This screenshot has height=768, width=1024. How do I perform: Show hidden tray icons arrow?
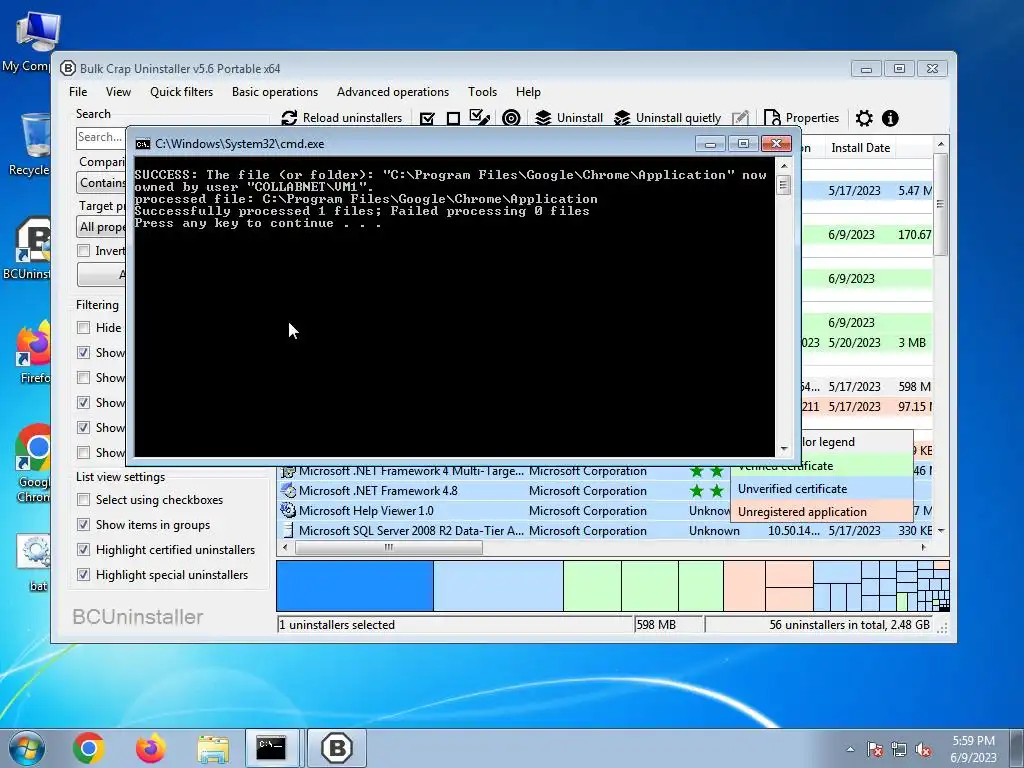[850, 749]
